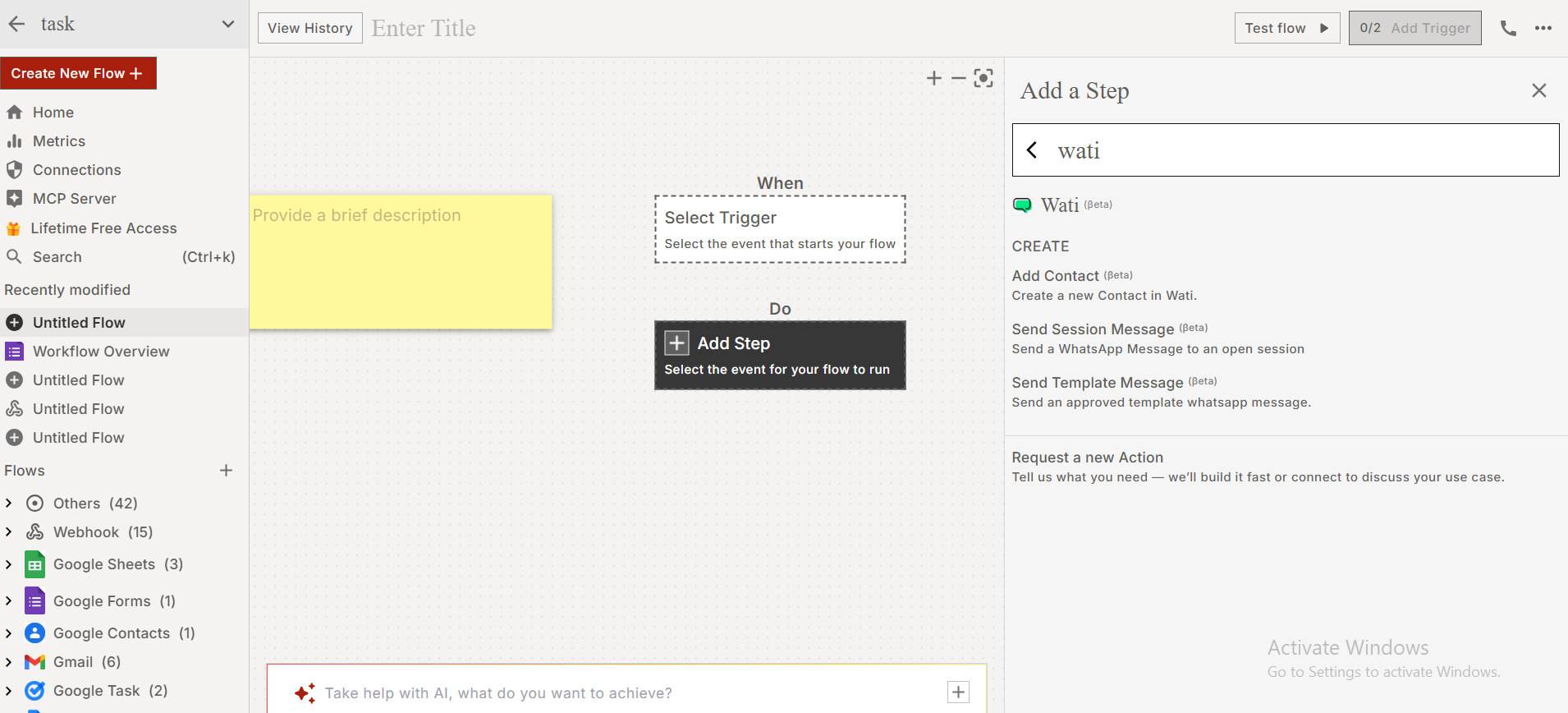Click the plus button in AI prompt bar
This screenshot has height=713, width=1568.
tap(958, 692)
